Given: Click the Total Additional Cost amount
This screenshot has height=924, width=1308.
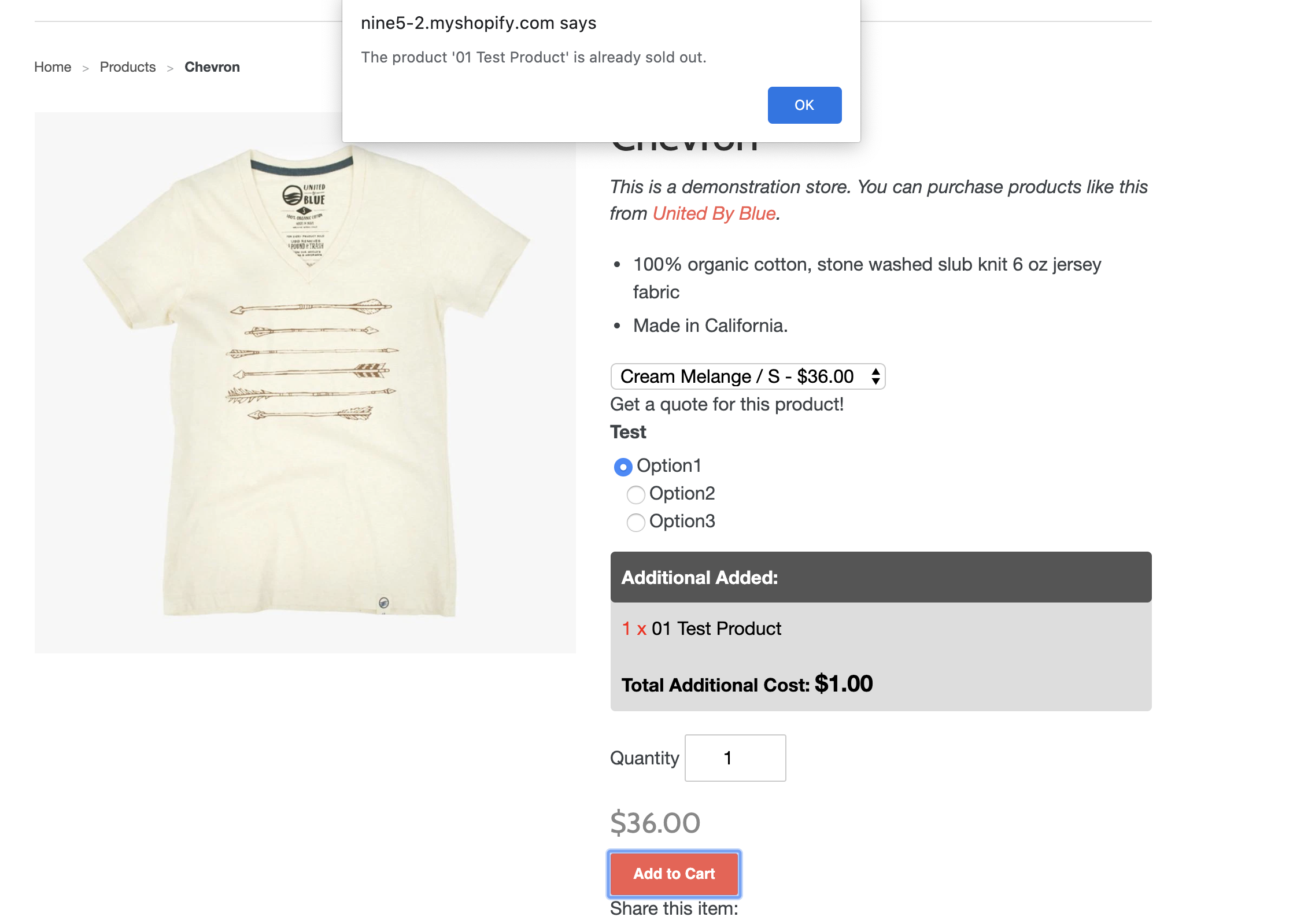Looking at the screenshot, I should 844,684.
